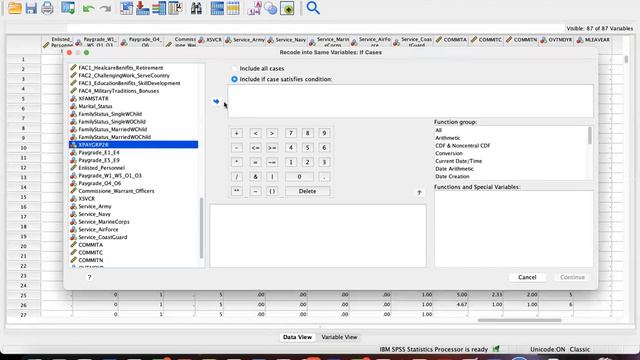This screenshot has width=640, height=360.
Task: Select Include all cases radio button
Action: pyautogui.click(x=234, y=69)
